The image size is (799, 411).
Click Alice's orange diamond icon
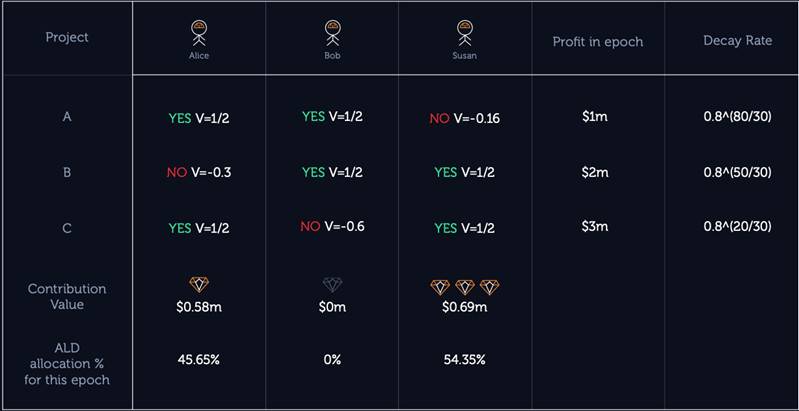pos(199,285)
